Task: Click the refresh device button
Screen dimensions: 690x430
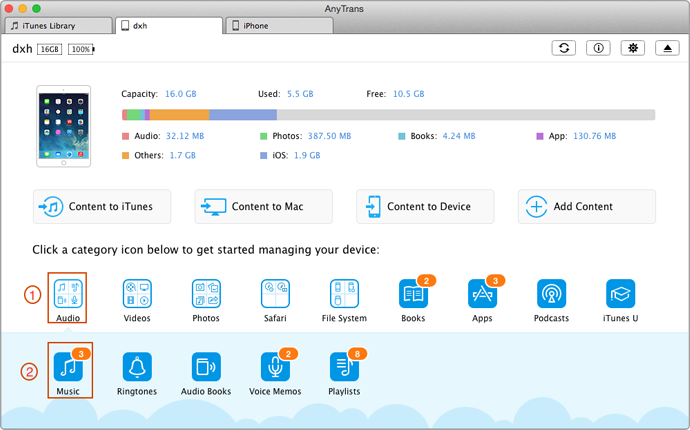Action: point(564,48)
